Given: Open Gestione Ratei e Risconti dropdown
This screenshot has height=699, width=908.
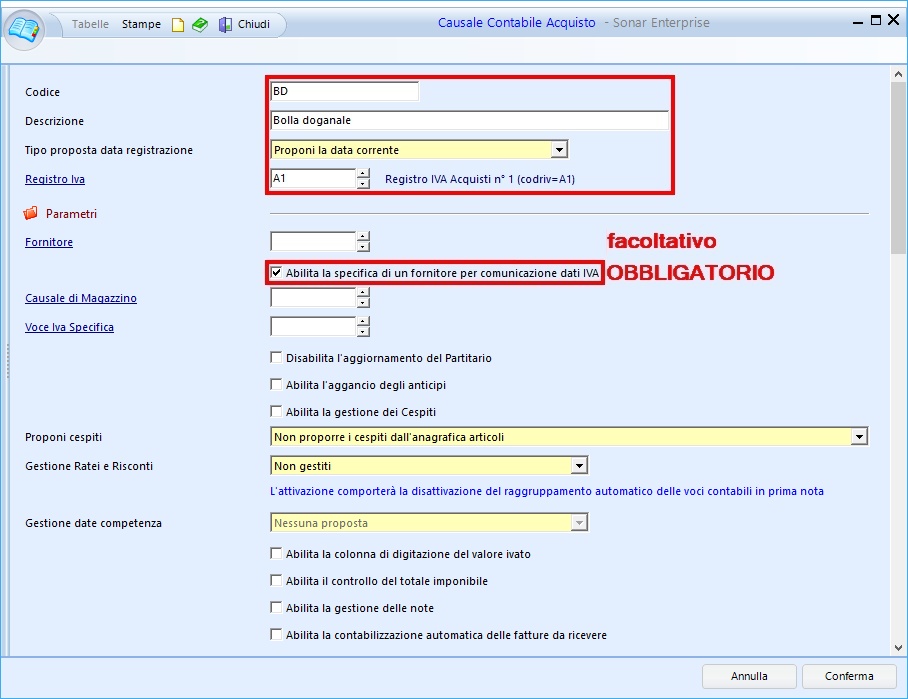Looking at the screenshot, I should 578,466.
